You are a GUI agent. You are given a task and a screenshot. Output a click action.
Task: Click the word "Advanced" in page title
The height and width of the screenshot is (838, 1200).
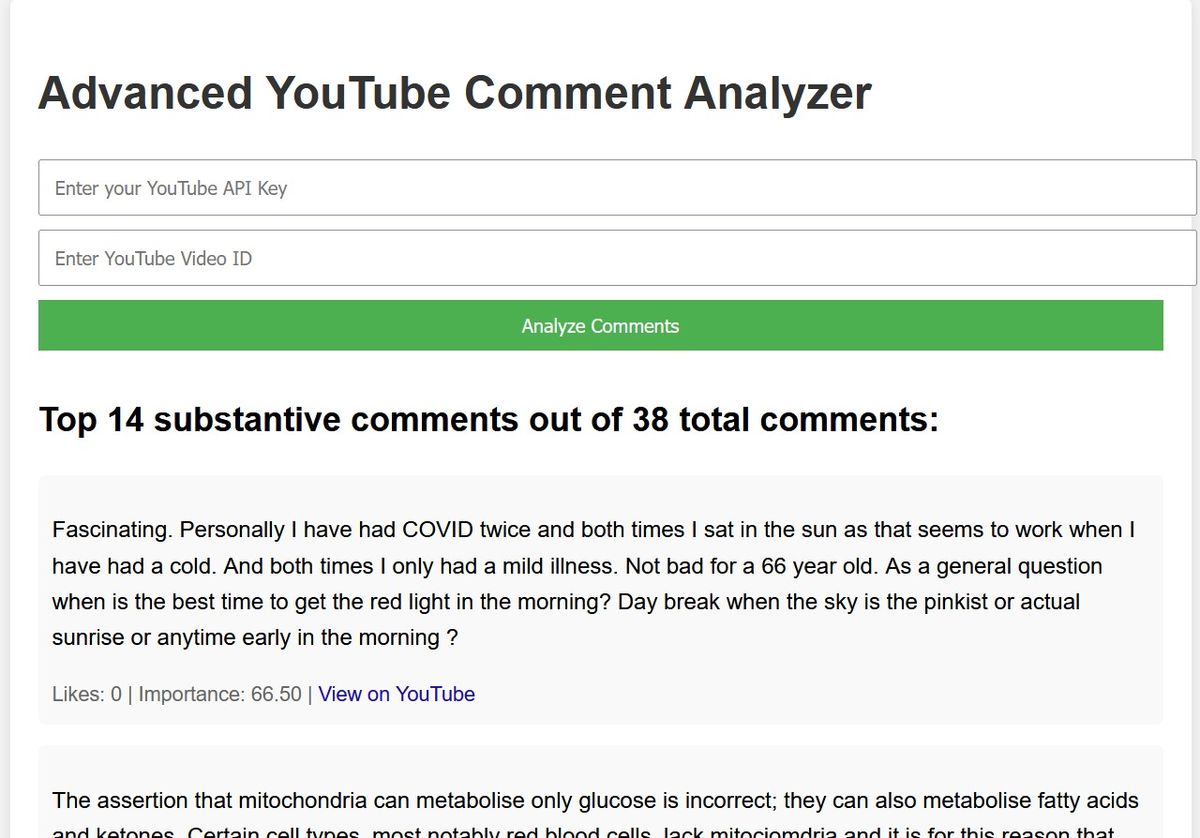(x=145, y=93)
